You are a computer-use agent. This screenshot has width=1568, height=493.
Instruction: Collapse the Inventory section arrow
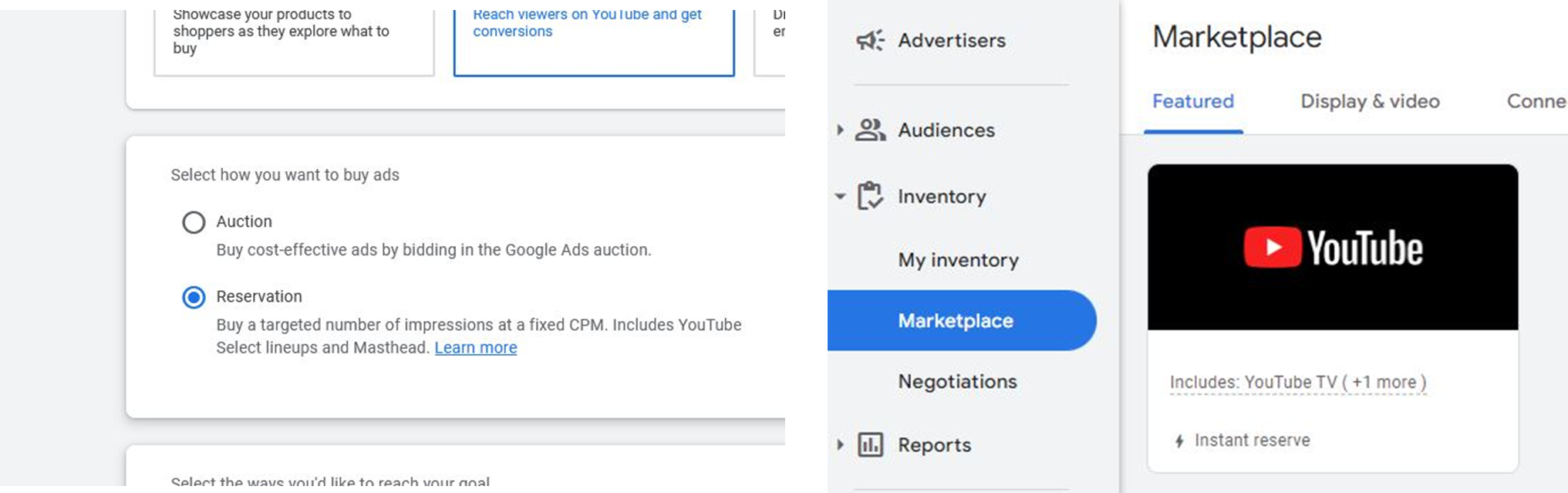point(840,196)
